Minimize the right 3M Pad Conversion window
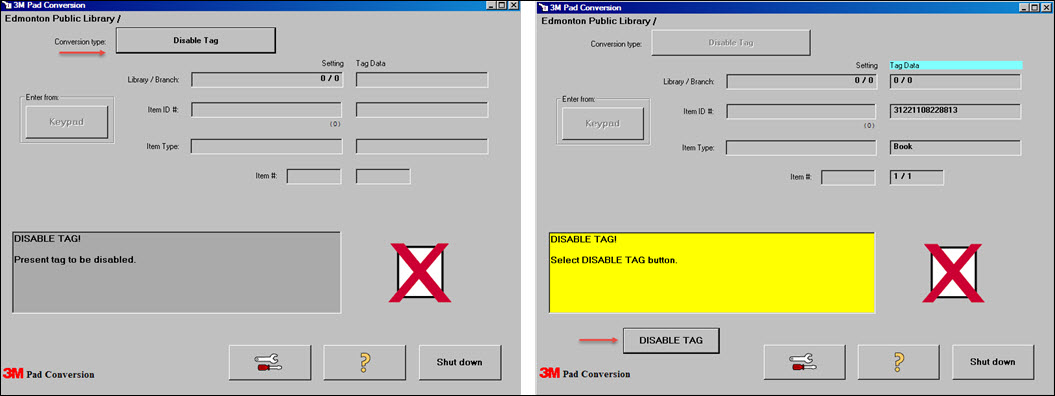The width and height of the screenshot is (1055, 396). [1025, 7]
